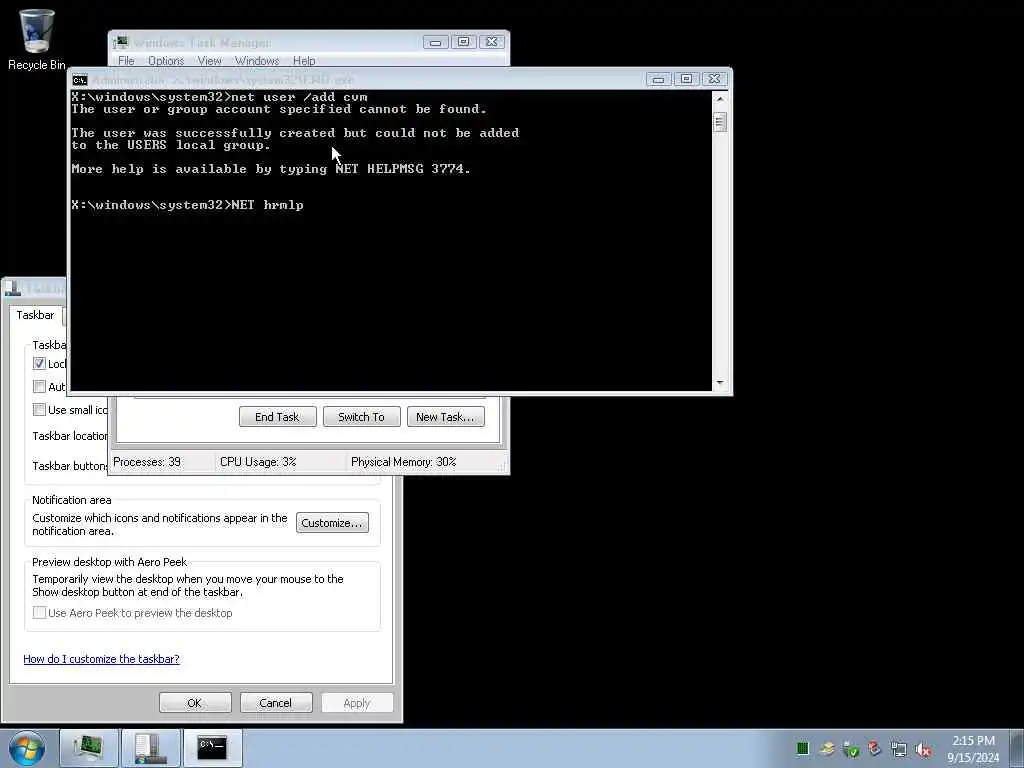This screenshot has height=768, width=1024.
Task: Open the Options menu in Task Manager
Action: (166, 61)
